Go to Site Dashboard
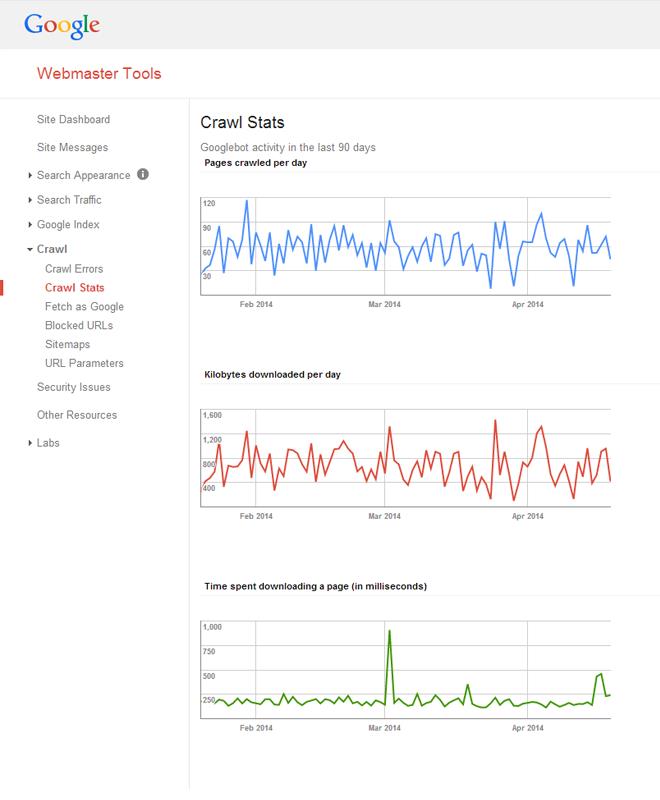Image resolution: width=660 pixels, height=800 pixels. (73, 119)
